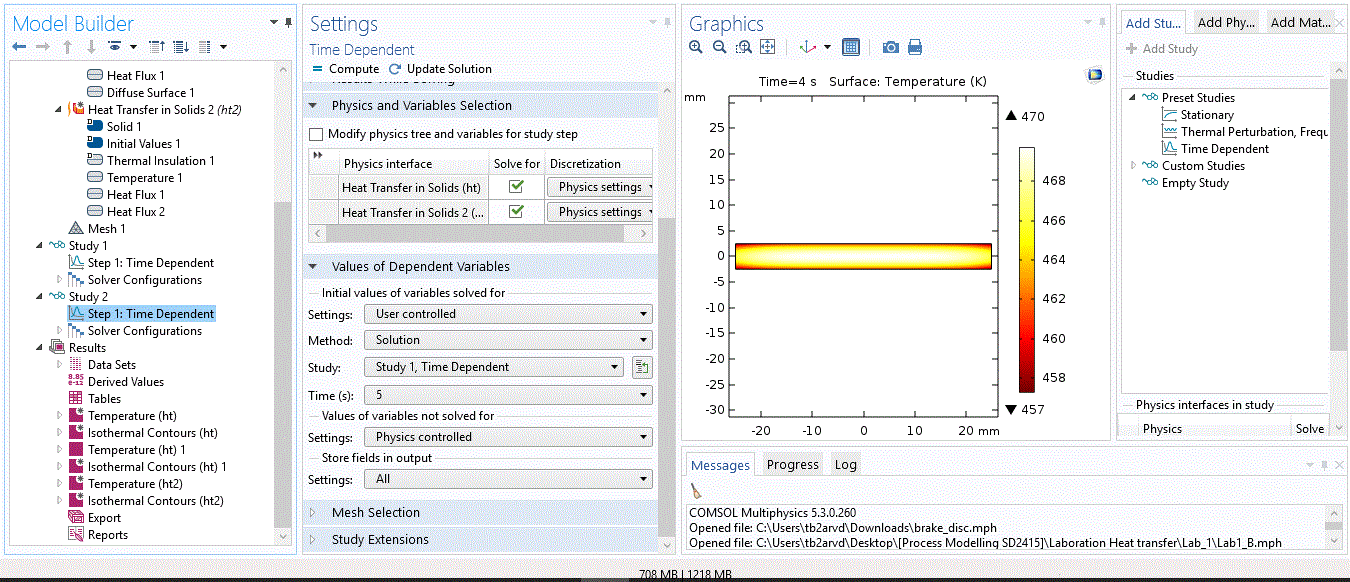Viewport: 1350px width, 582px height.
Task: Enable Modify physics tree and variables checkbox
Action: coord(317,134)
